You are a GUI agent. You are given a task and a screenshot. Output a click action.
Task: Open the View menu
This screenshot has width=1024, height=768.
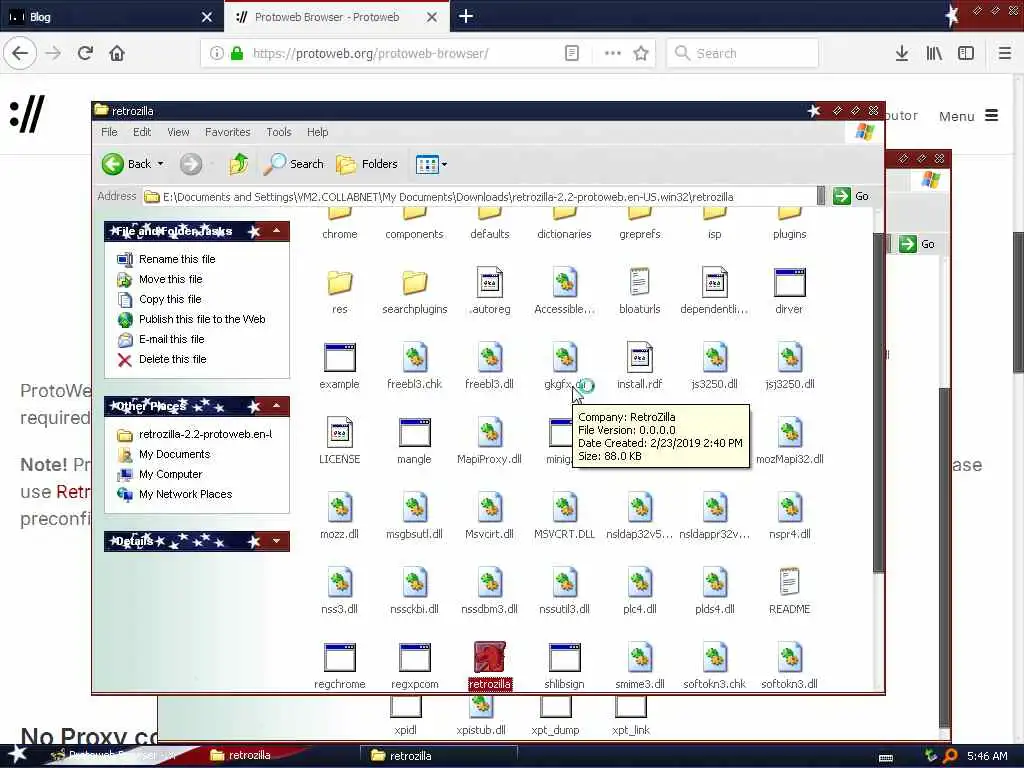(178, 132)
